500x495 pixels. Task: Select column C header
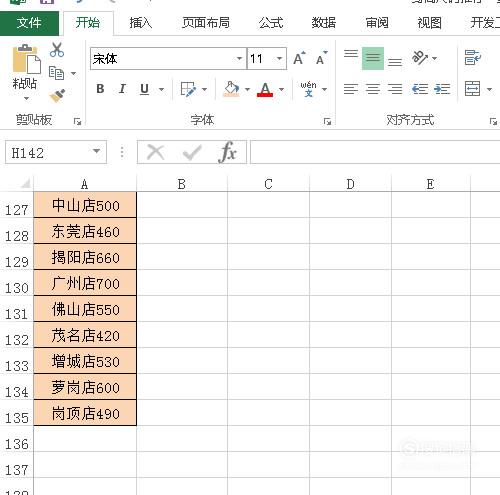pyautogui.click(x=268, y=184)
